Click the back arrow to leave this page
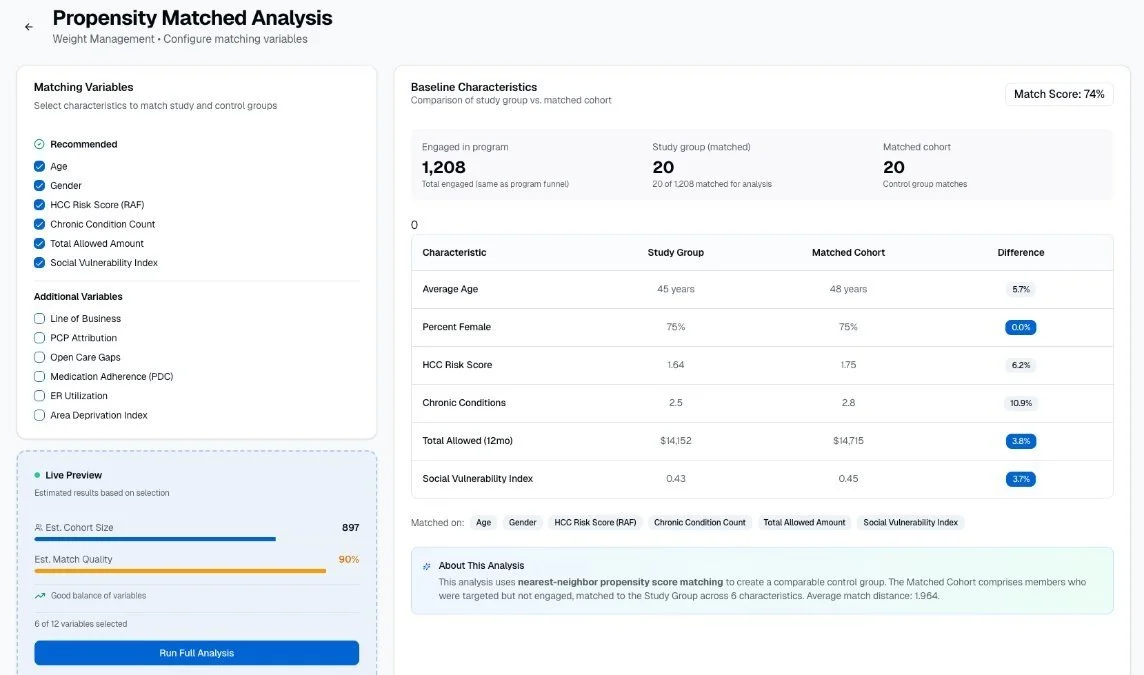Image resolution: width=1144 pixels, height=675 pixels. tap(29, 27)
